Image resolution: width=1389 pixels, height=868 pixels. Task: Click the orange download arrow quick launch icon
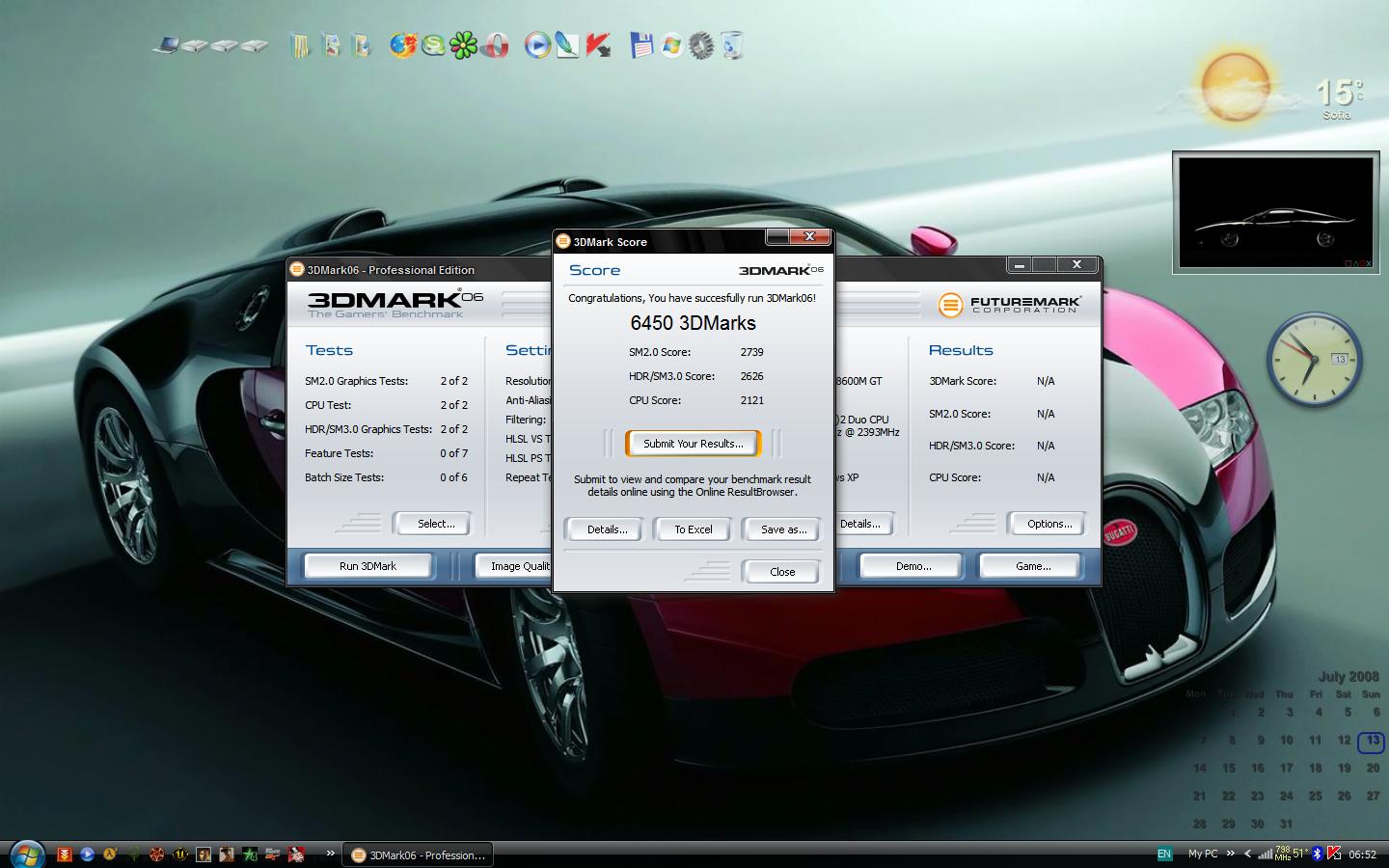coord(65,854)
